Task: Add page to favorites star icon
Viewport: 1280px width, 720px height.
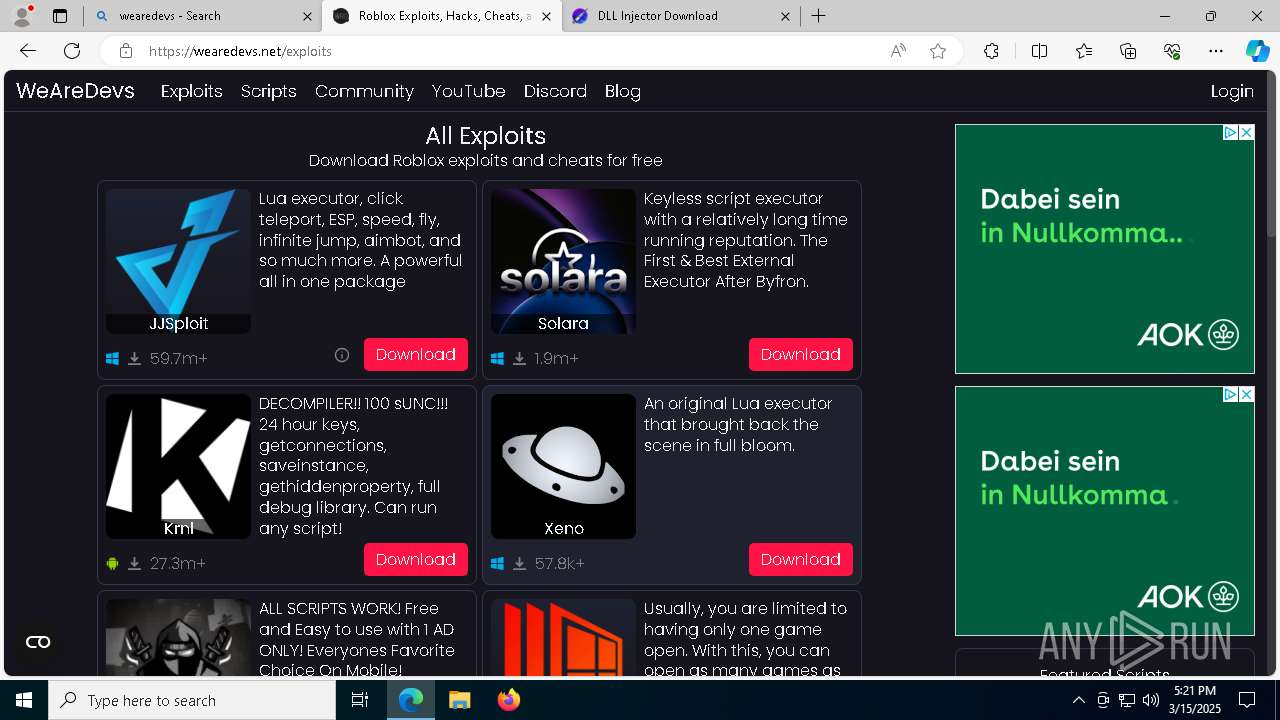Action: [x=937, y=51]
